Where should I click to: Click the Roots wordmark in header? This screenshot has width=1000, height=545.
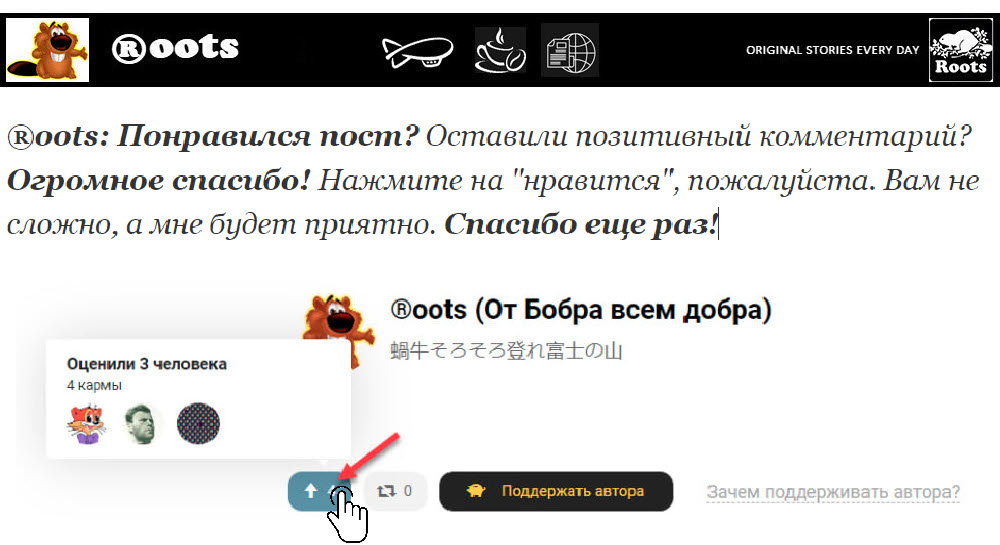[175, 48]
